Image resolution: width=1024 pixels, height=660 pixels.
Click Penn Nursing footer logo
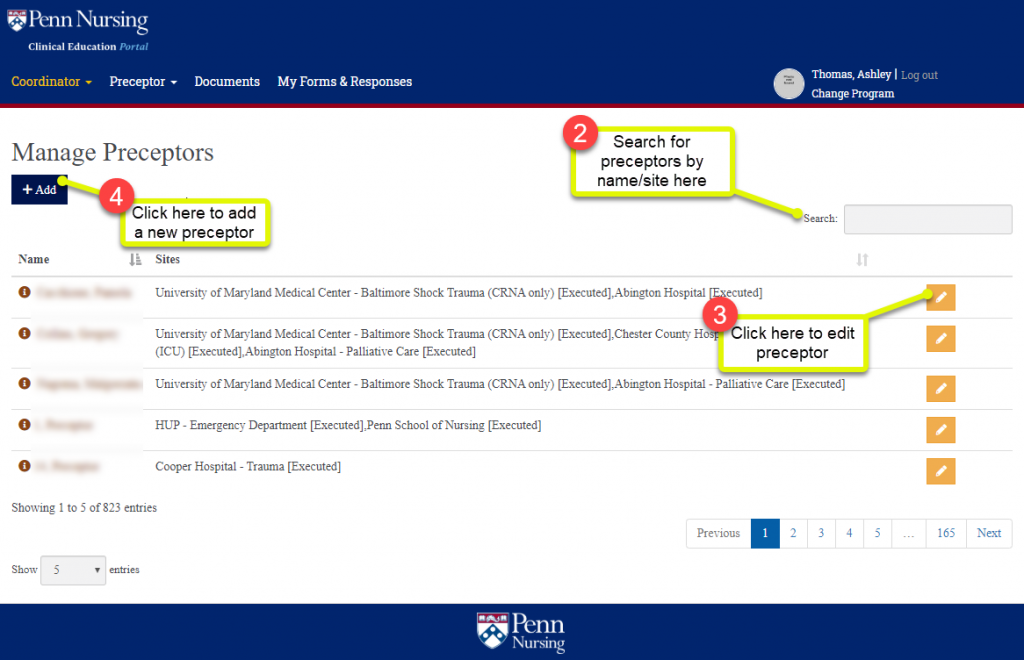click(520, 632)
